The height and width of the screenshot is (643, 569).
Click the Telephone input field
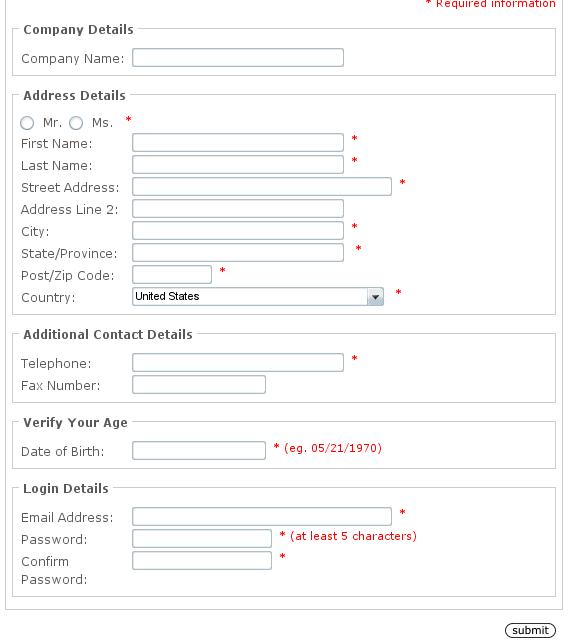coord(238,363)
